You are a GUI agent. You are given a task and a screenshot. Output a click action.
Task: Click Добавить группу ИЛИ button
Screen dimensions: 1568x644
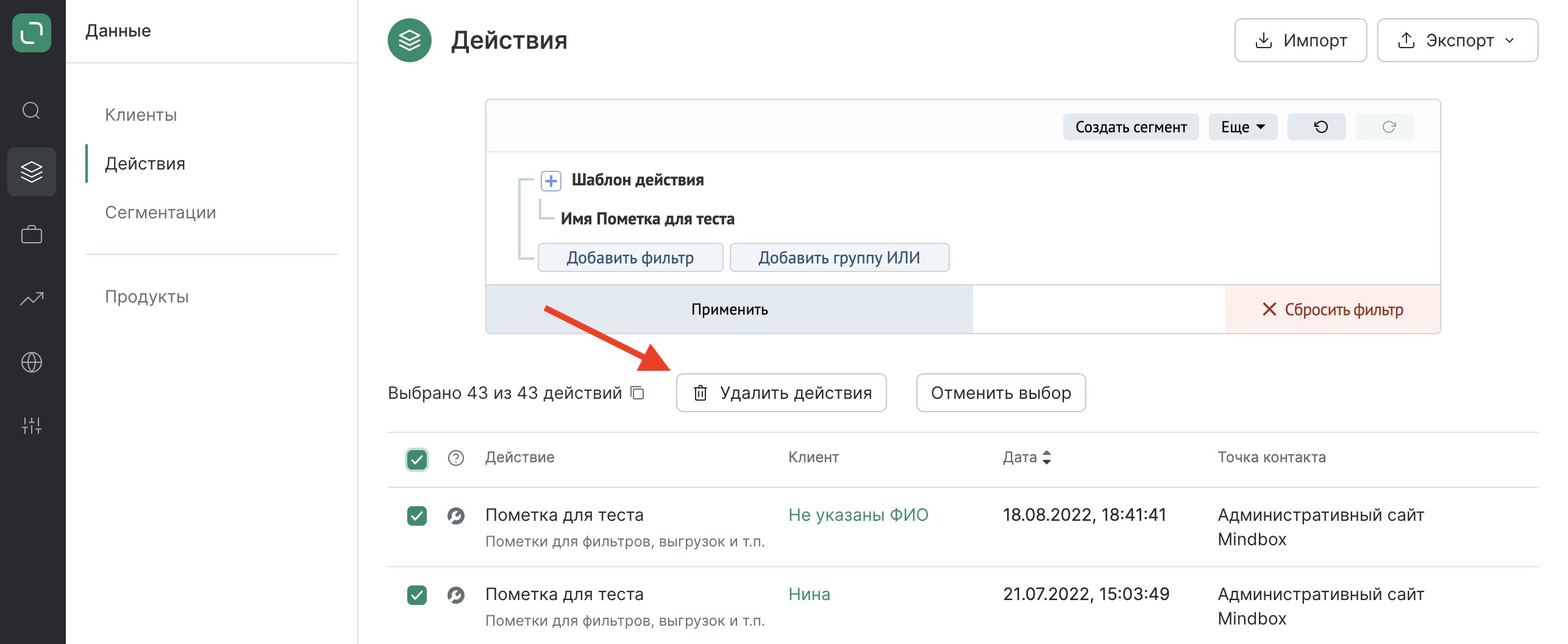point(839,257)
